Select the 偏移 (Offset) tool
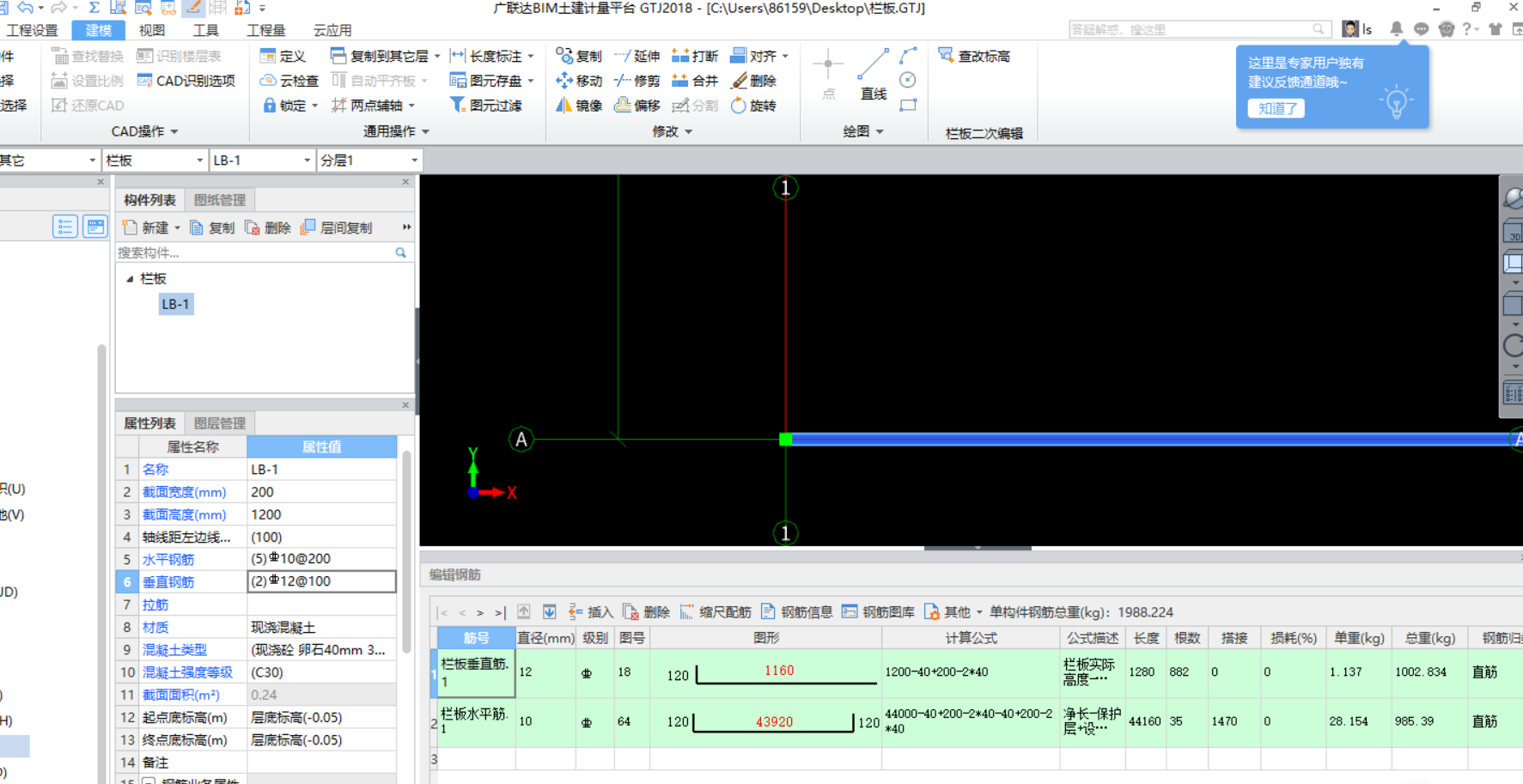Screen dimensions: 1523x784 tap(637, 106)
